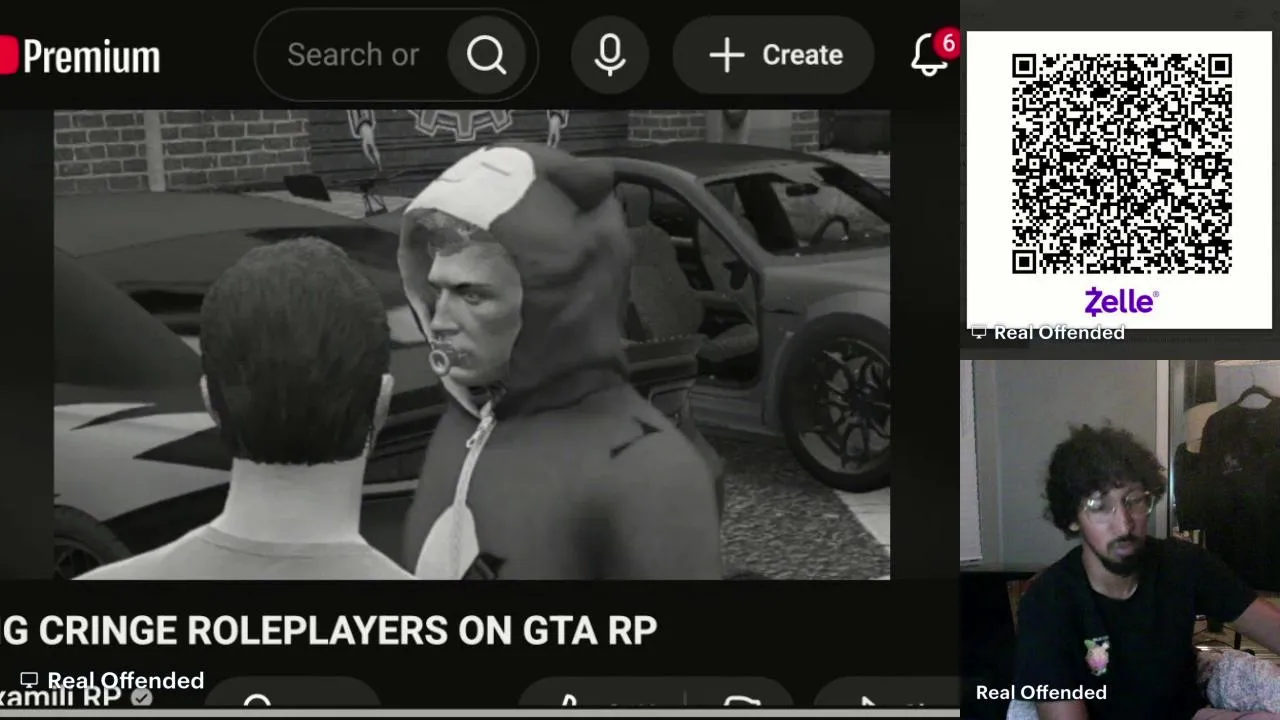Open the Create menu button

pyautogui.click(x=774, y=55)
